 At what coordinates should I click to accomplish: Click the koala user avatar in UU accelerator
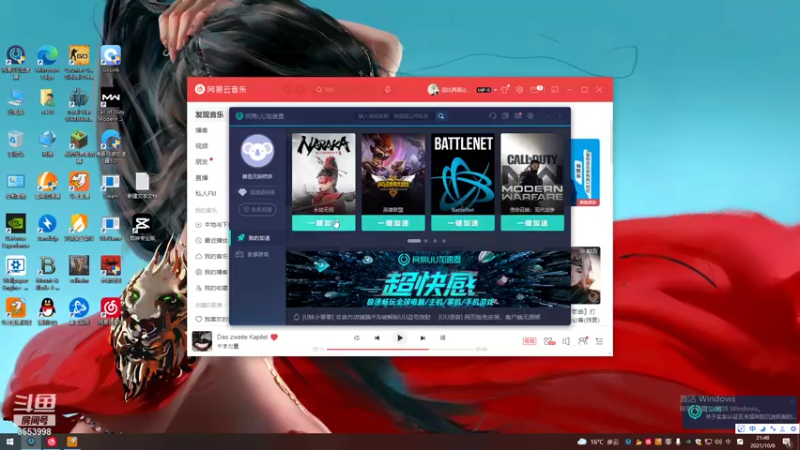[x=257, y=151]
